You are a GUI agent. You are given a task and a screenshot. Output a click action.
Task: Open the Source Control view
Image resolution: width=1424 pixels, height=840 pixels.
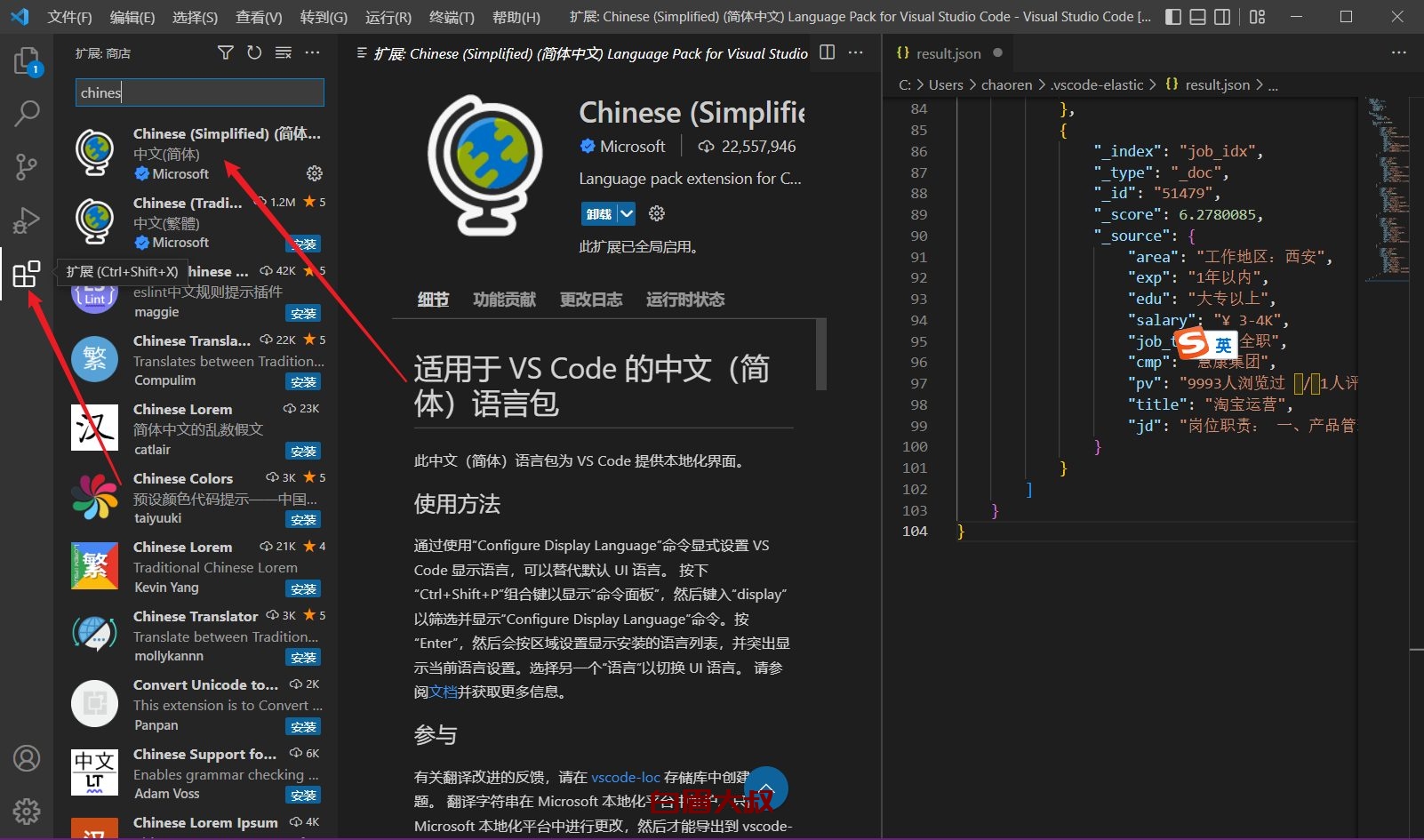[x=27, y=166]
